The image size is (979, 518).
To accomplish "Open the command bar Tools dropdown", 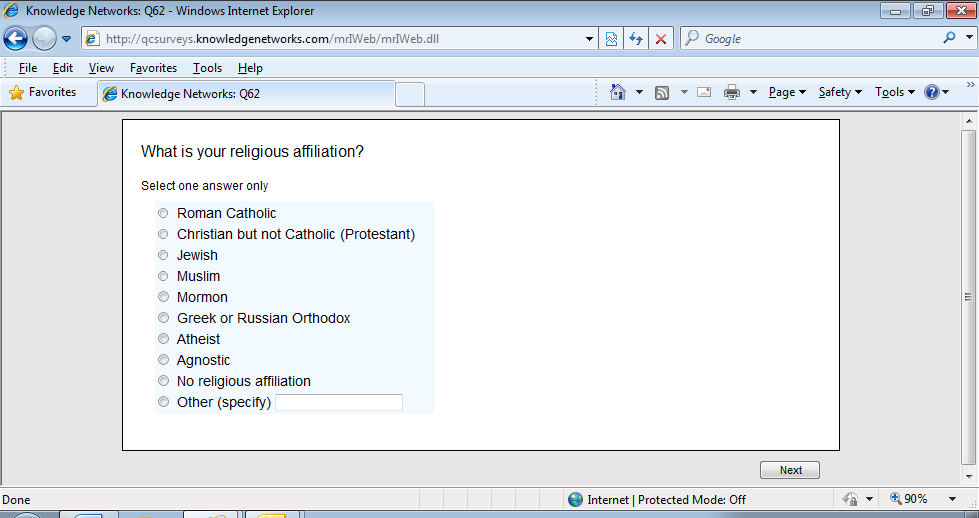I will (x=895, y=92).
